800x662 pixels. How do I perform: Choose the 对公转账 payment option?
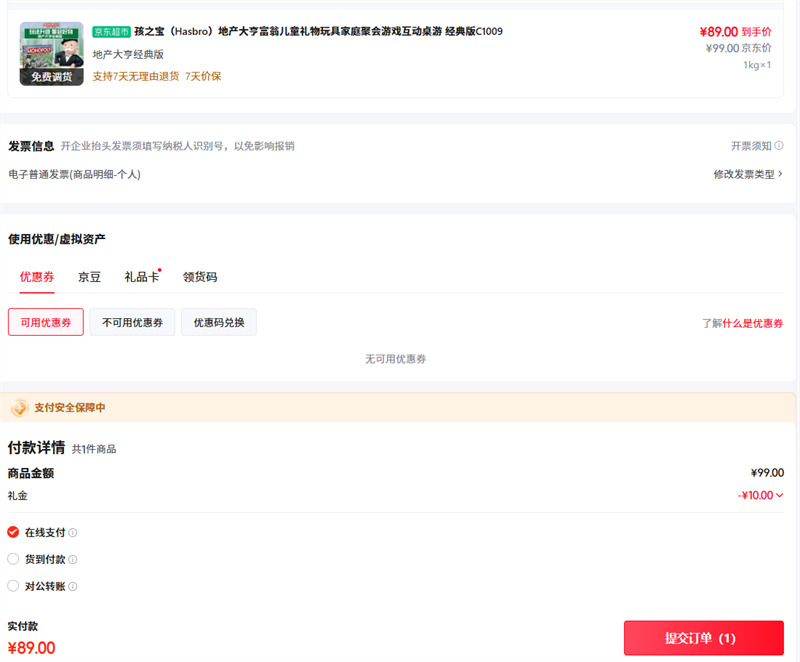click(x=13, y=586)
